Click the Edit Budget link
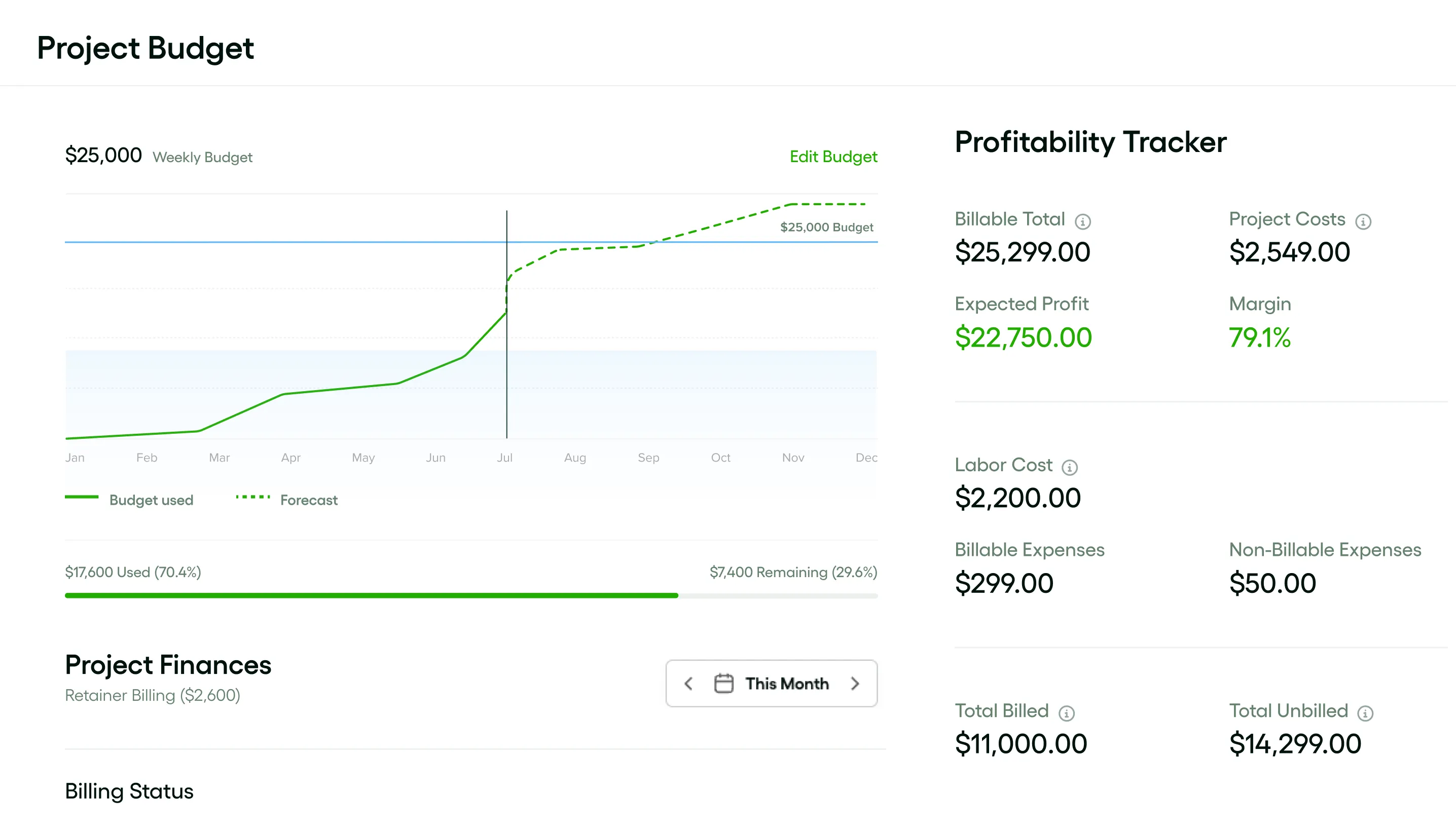The image size is (1456, 833). pos(833,157)
